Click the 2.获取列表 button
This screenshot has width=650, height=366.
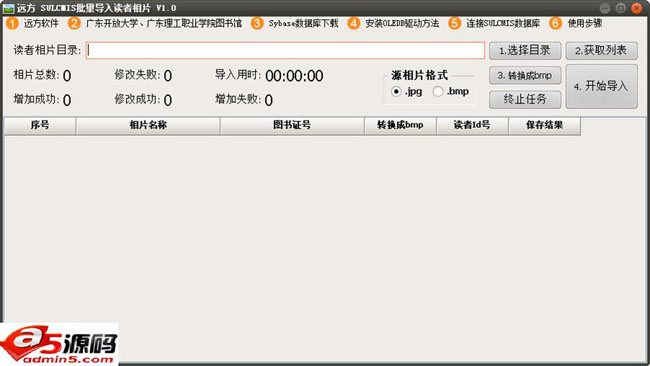click(601, 51)
